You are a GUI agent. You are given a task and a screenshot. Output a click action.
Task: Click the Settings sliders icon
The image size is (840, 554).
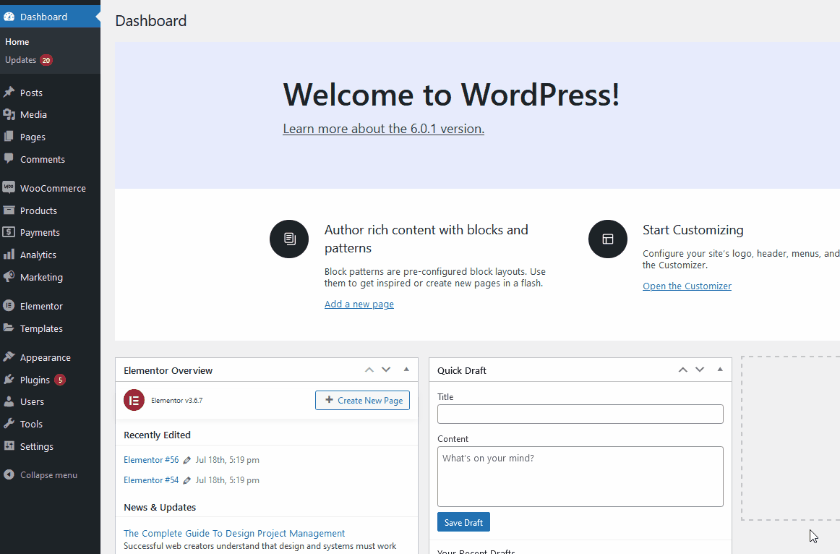tap(9, 446)
